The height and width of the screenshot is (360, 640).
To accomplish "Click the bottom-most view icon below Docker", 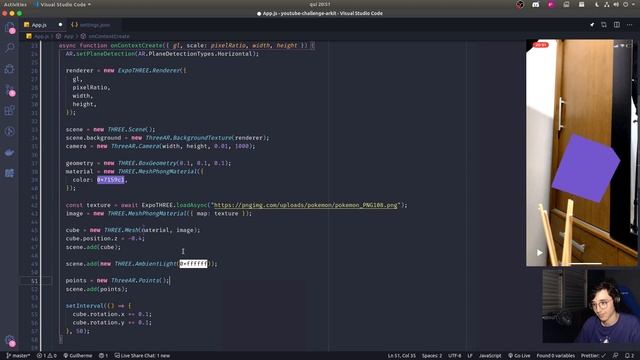I will (x=10, y=173).
